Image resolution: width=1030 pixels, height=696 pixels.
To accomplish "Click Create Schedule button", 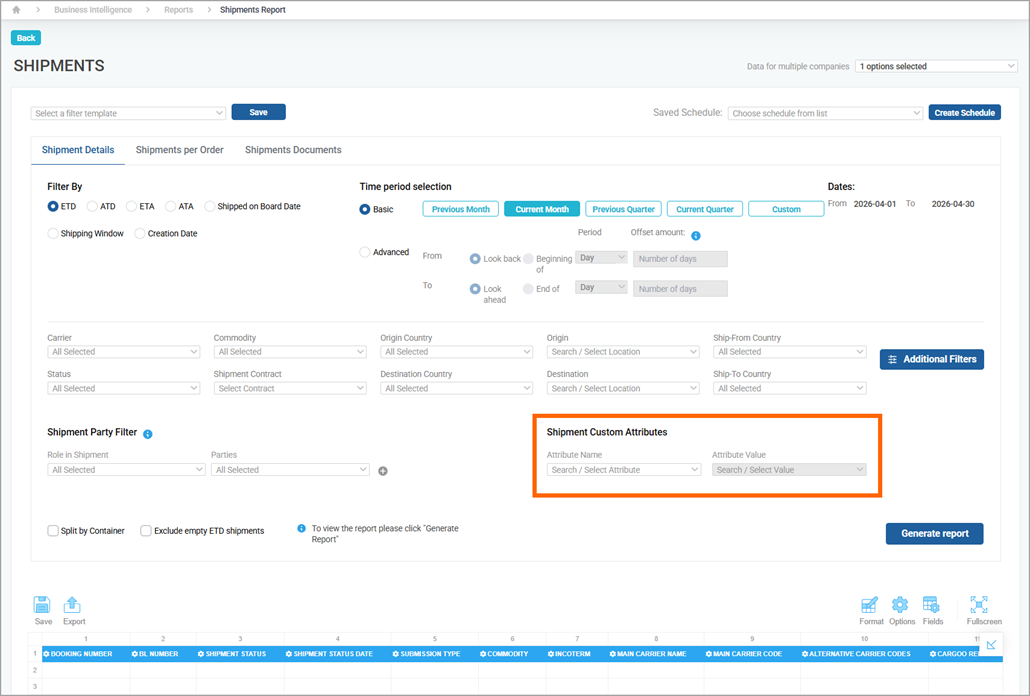I will (x=964, y=113).
